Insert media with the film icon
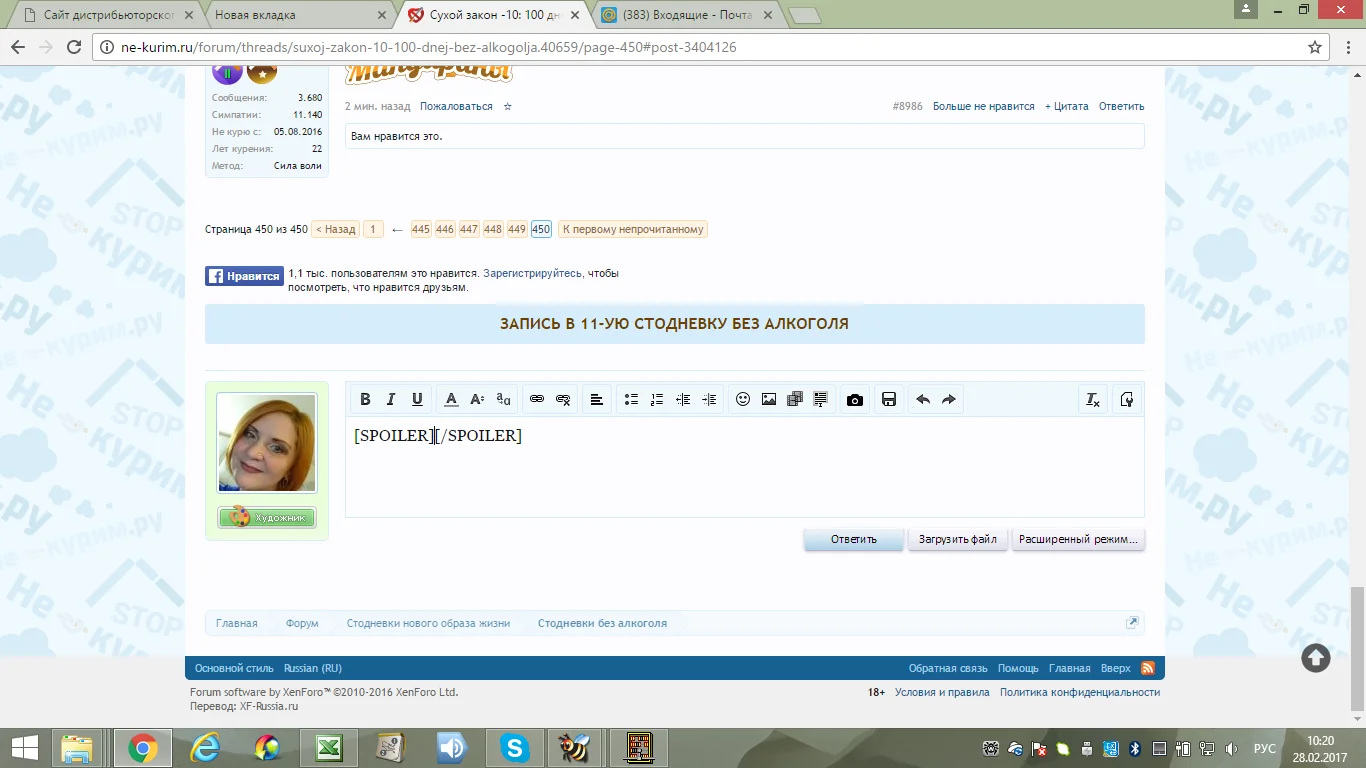Screen dimensions: 1366x768 point(795,399)
